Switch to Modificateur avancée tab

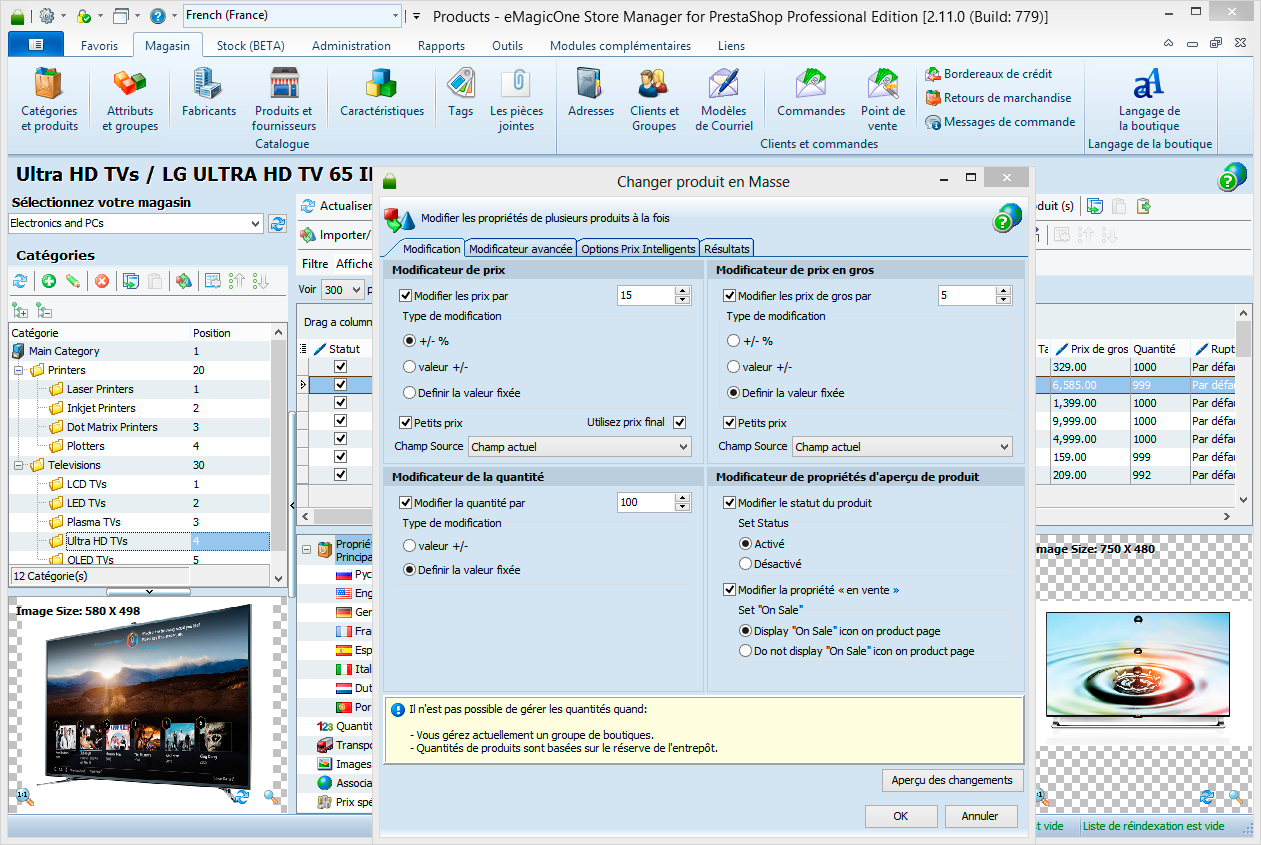[x=521, y=249]
